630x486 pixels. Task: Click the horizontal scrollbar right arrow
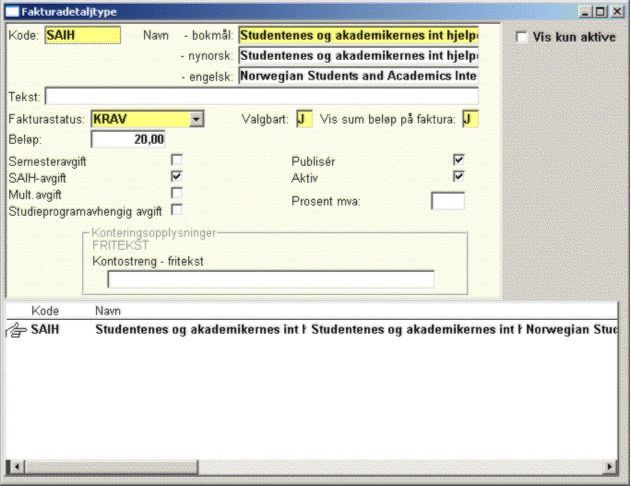click(x=610, y=467)
